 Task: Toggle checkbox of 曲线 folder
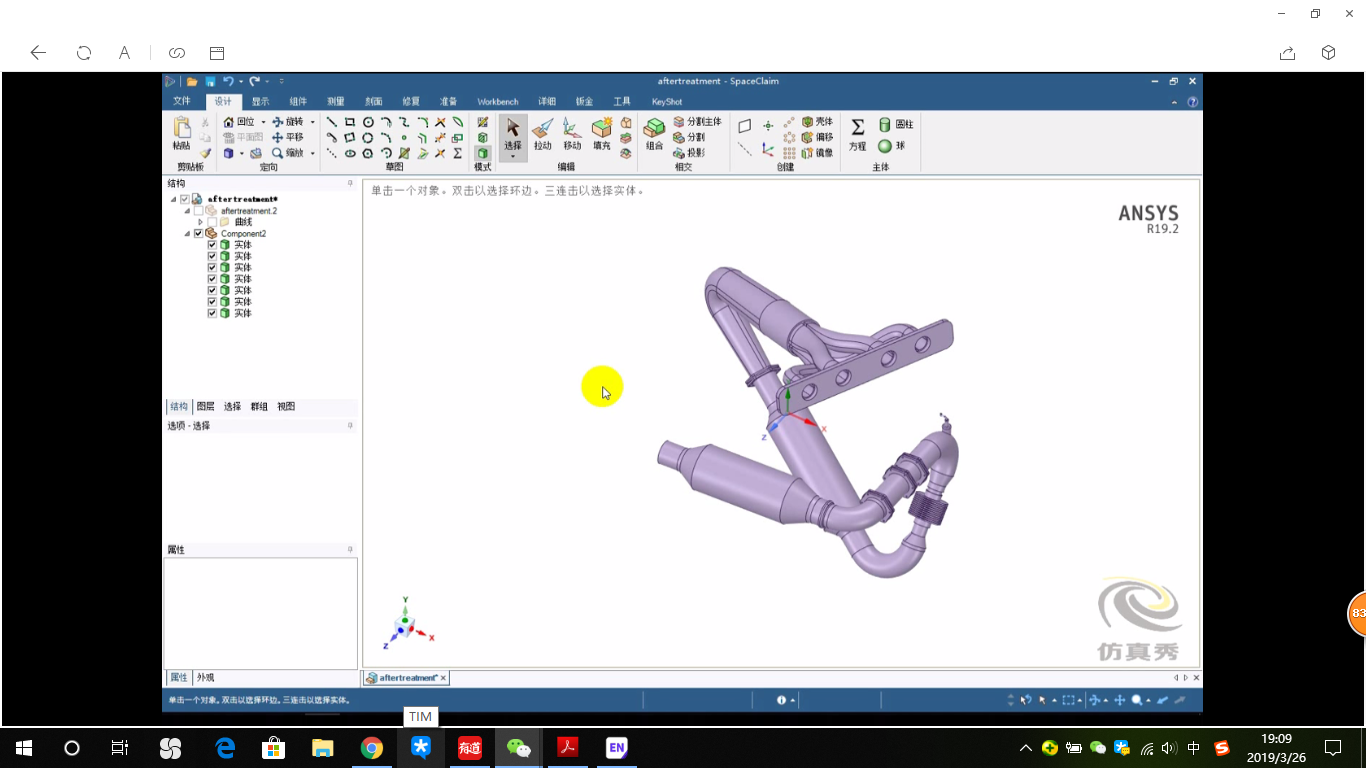[x=212, y=222]
